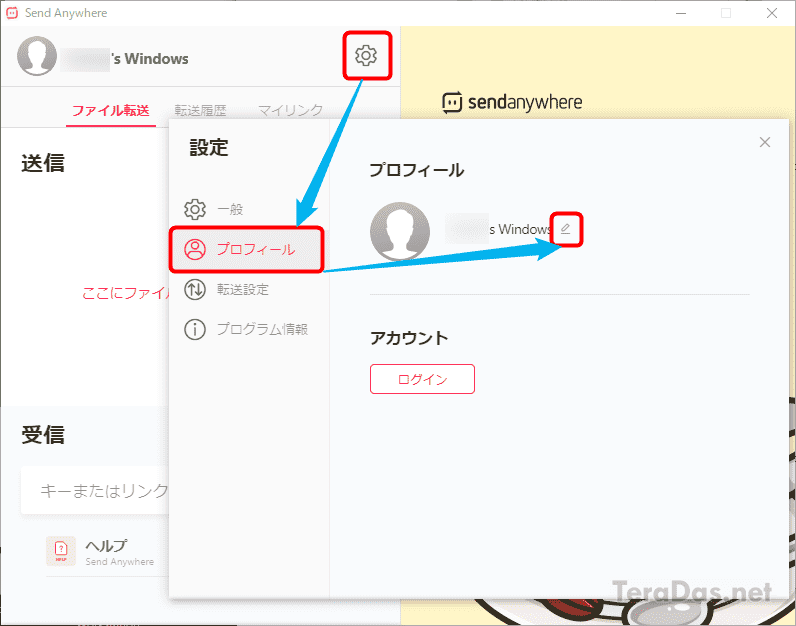Click the sendanywhere logo in the banner
This screenshot has height=626, width=796.
[512, 102]
